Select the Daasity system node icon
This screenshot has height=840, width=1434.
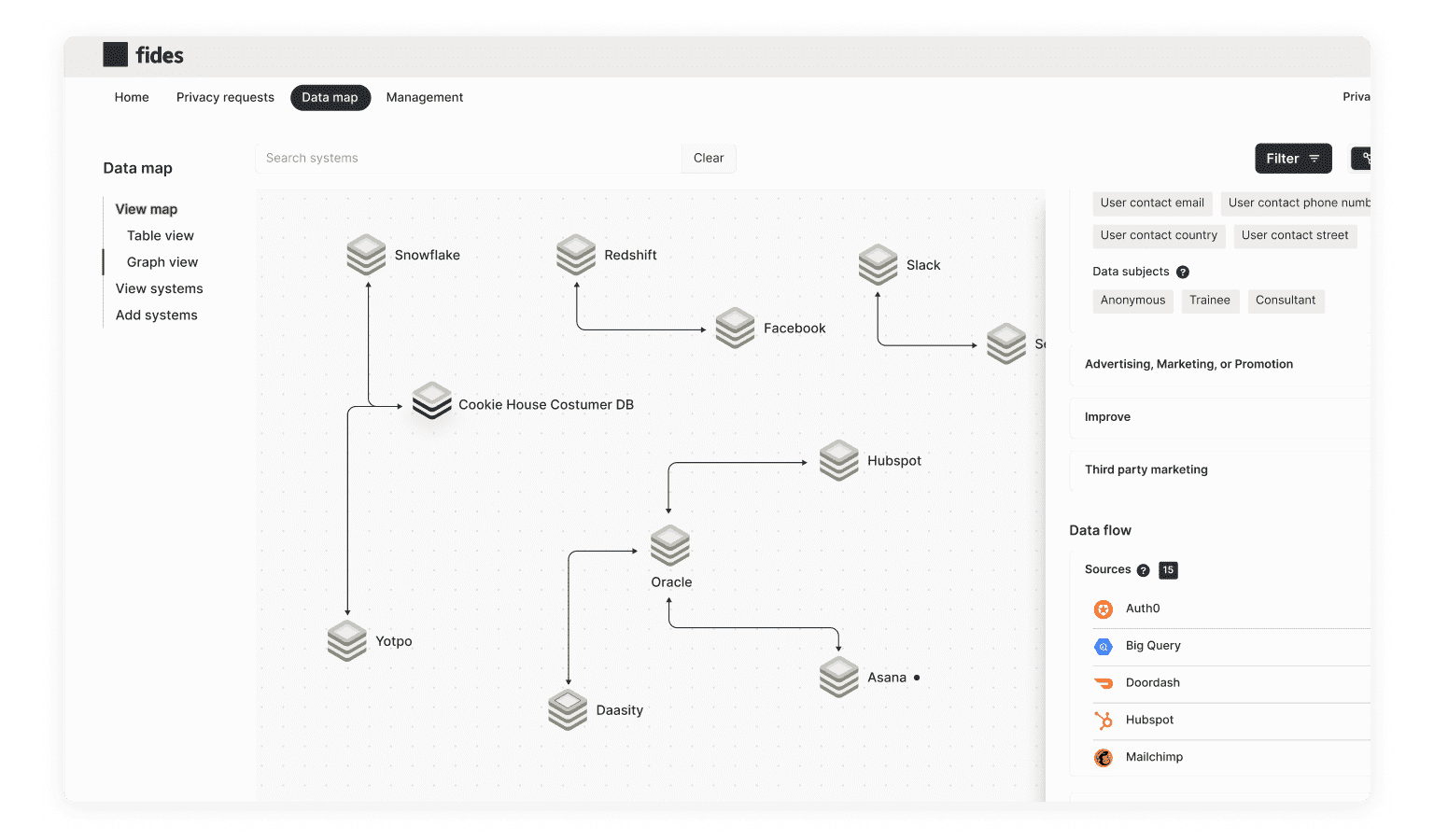pyautogui.click(x=568, y=710)
